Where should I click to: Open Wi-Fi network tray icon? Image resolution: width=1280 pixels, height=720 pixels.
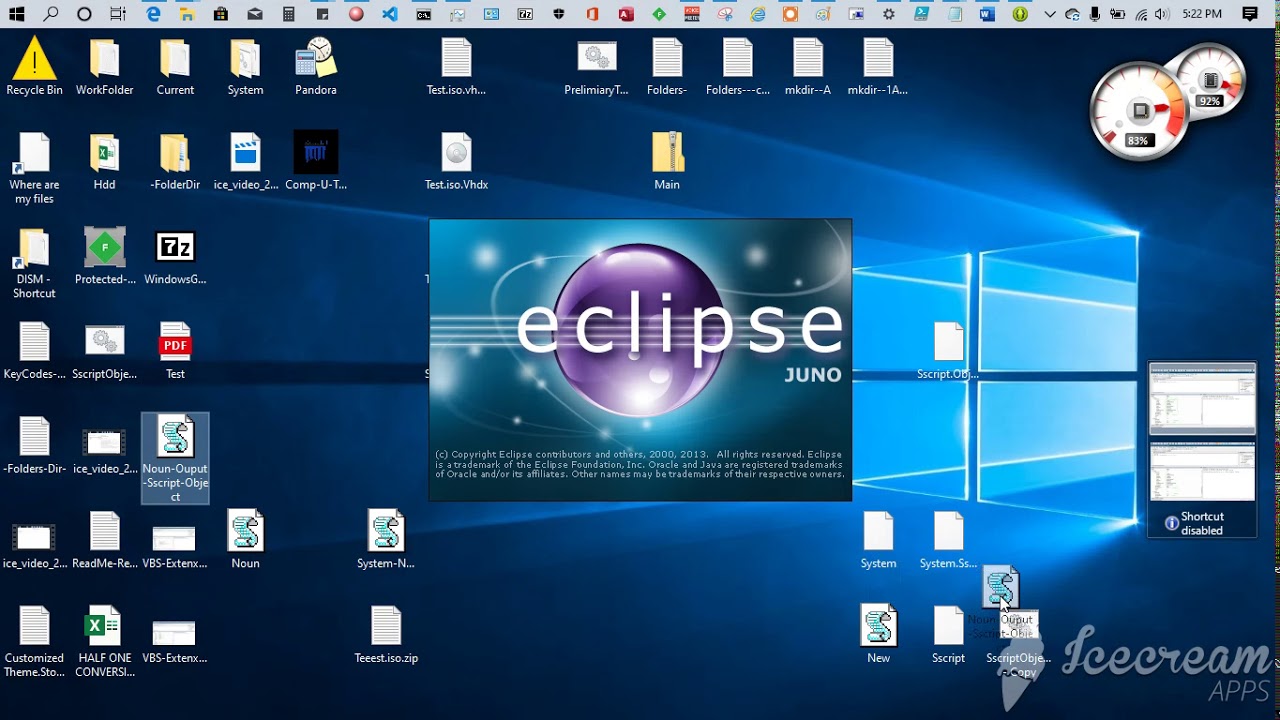click(x=1141, y=14)
